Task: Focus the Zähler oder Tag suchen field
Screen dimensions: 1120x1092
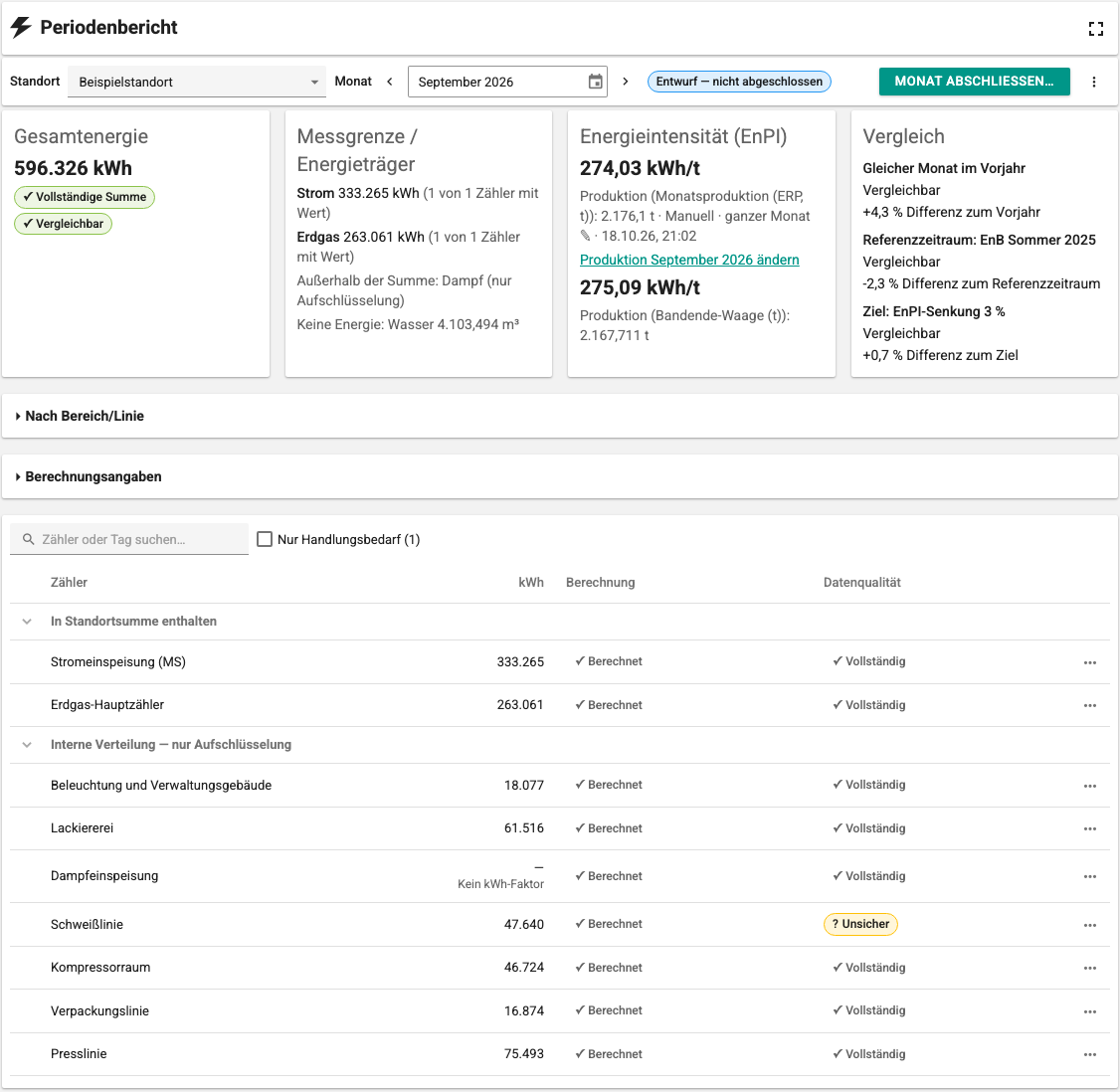Action: tap(129, 539)
